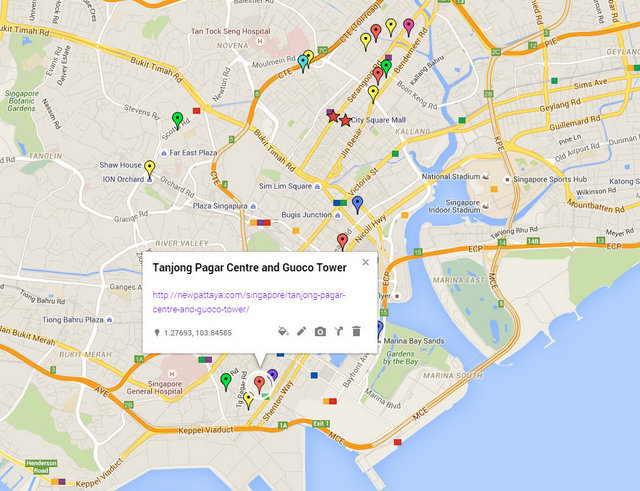Click the Tiong Bahru Plaza label
640x491 pixels.
73,320
